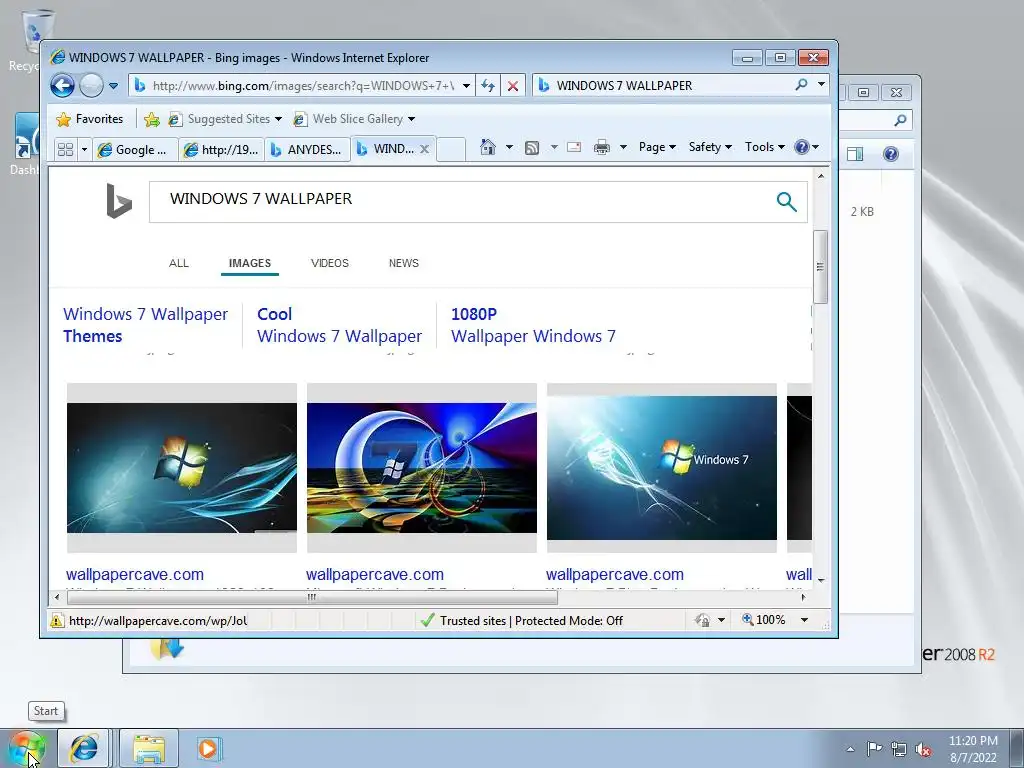The image size is (1024, 768).
Task: Click the Bing search magnifier button
Action: tap(787, 202)
